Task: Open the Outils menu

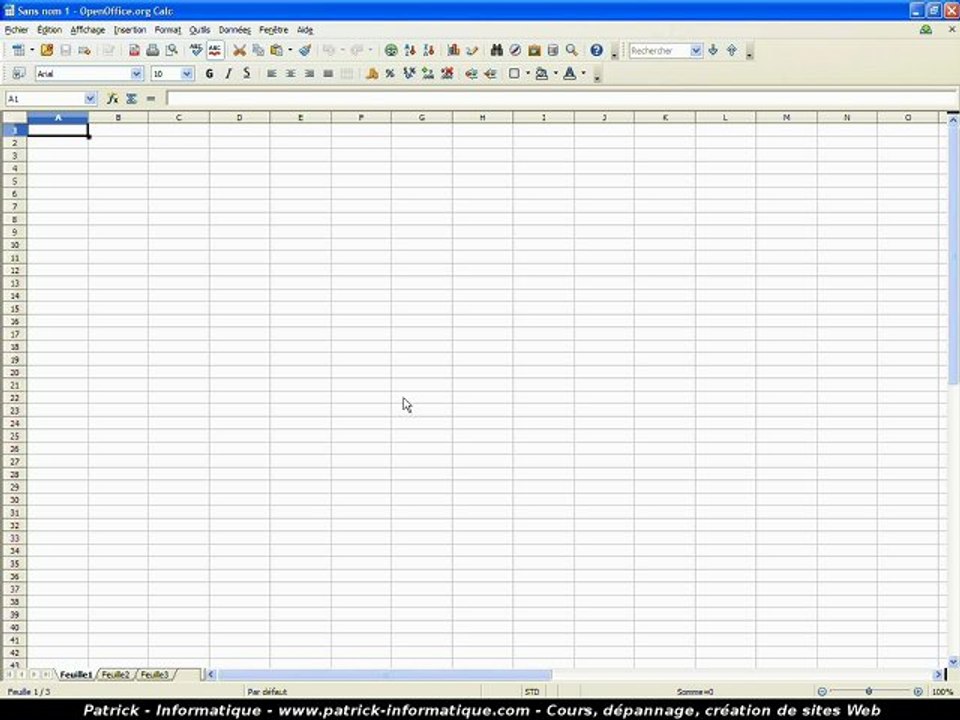Action: click(200, 29)
